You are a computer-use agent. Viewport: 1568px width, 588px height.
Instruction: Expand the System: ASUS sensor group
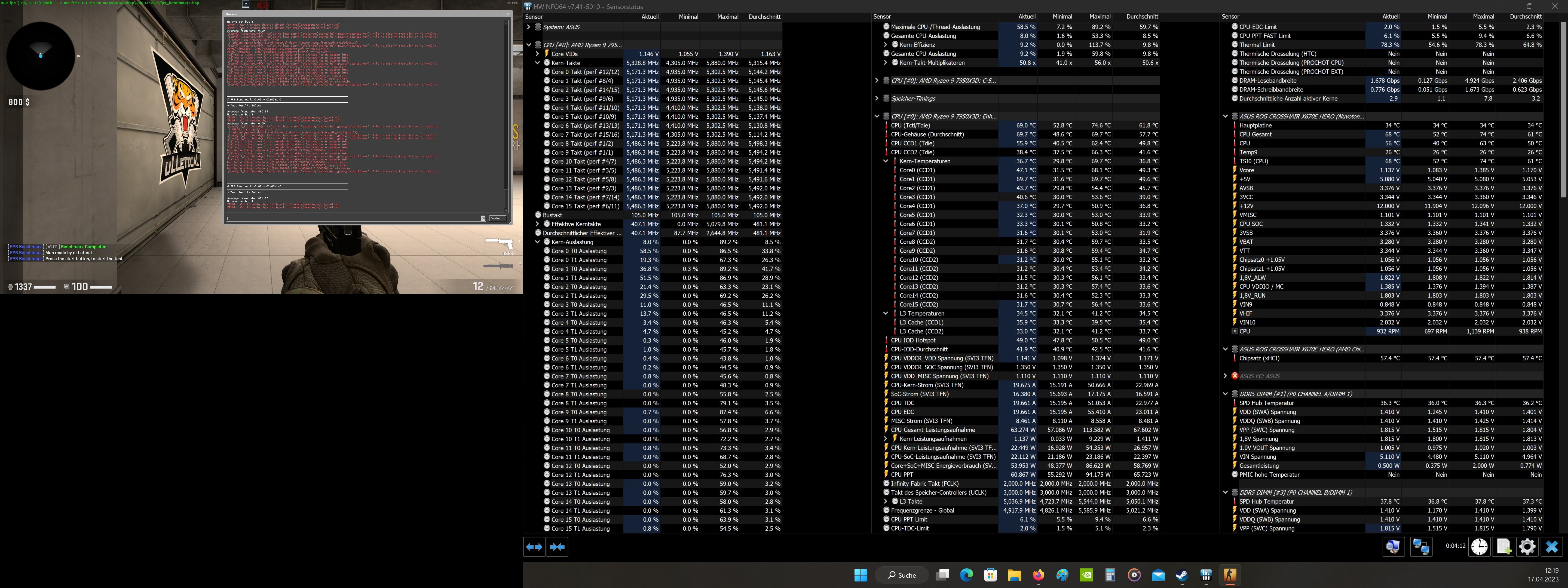coord(528,27)
